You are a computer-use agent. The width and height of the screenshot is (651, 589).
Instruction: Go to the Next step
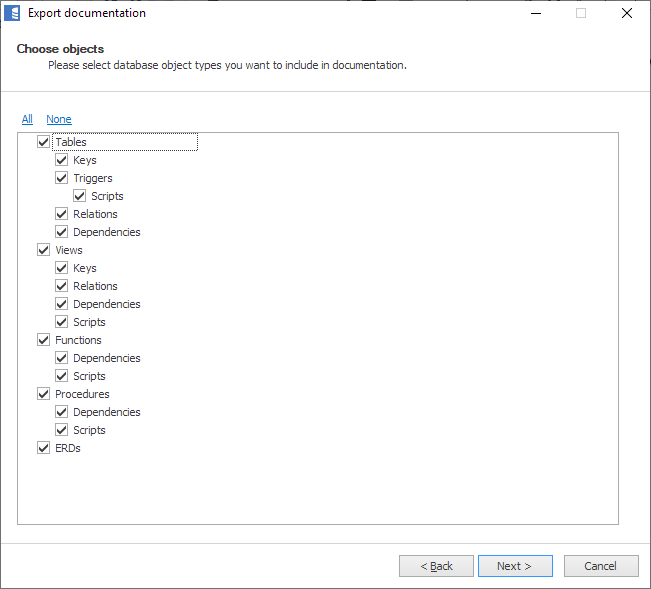tap(515, 566)
